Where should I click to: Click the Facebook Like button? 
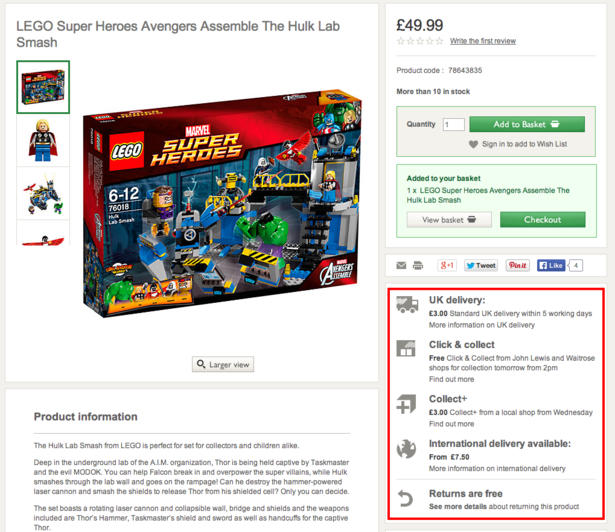[551, 266]
